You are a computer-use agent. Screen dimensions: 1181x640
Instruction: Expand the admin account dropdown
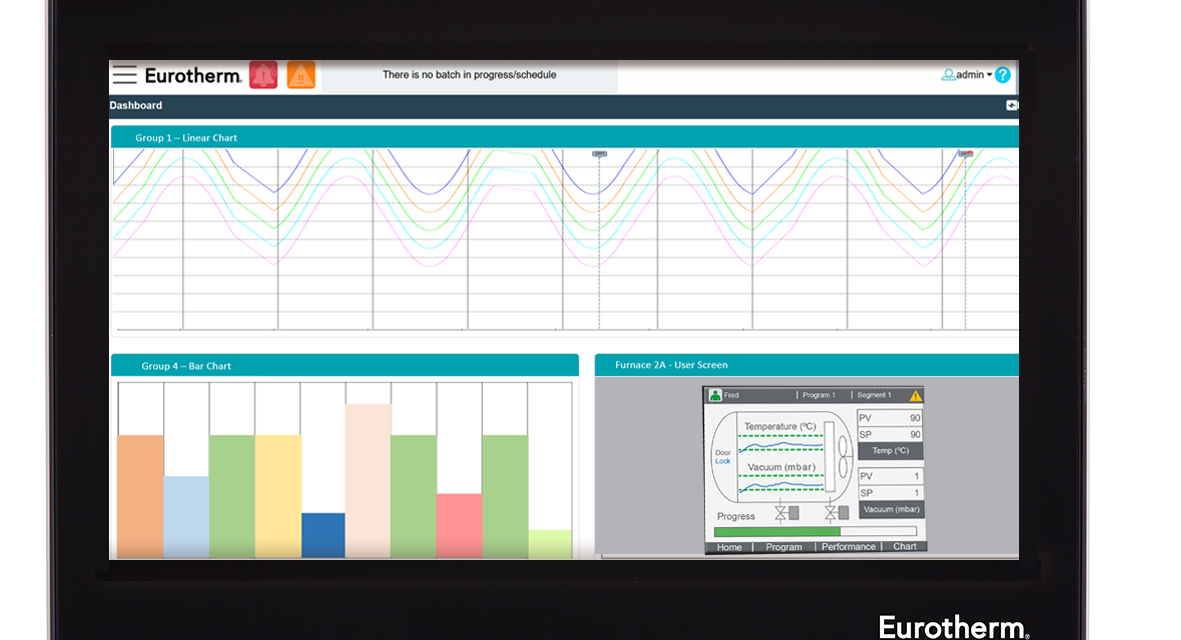(989, 74)
